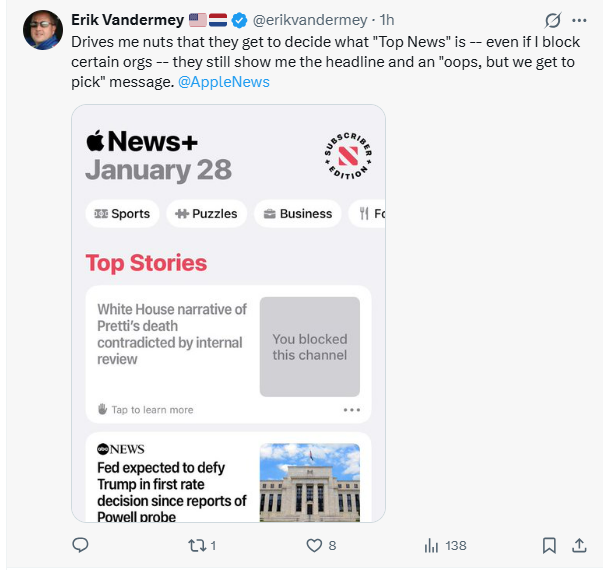The image size is (603, 570).
Task: Click the reply comment icon
Action: [x=81, y=545]
